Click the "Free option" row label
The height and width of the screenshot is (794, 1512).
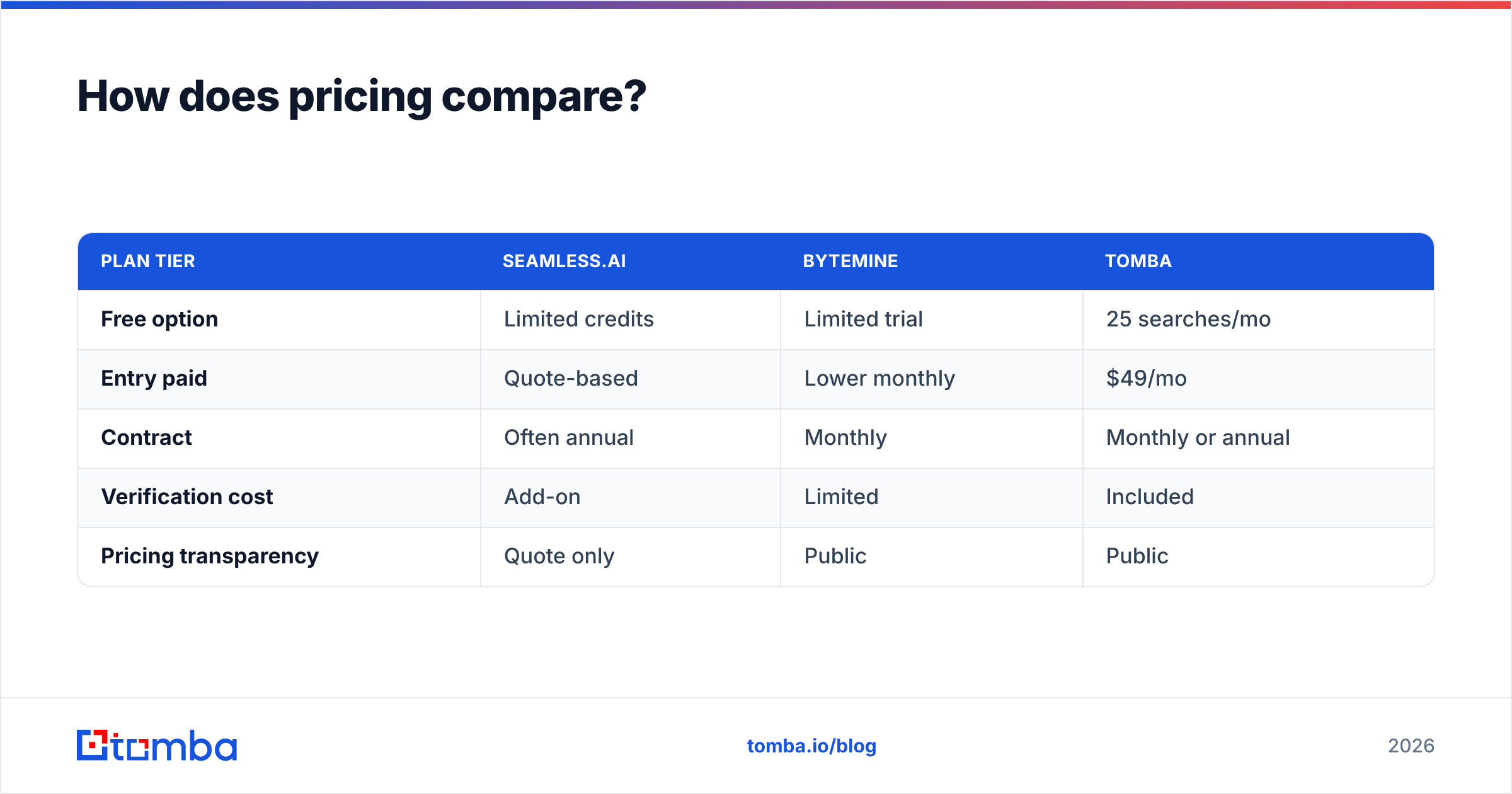pos(159,319)
